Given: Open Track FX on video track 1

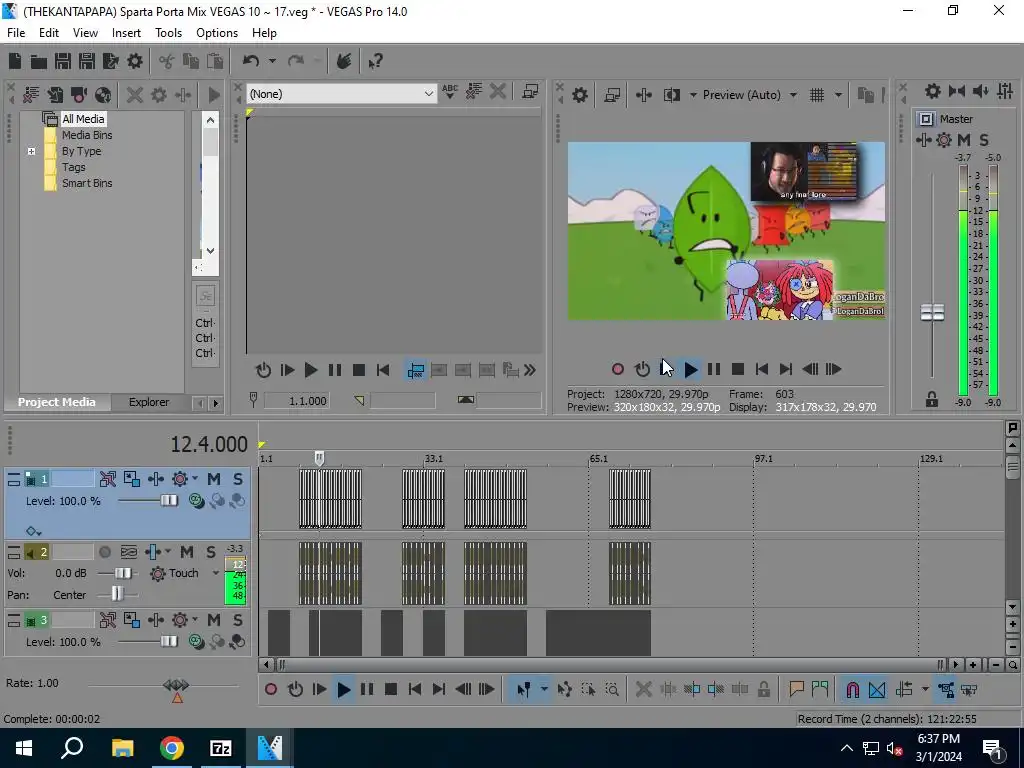Looking at the screenshot, I should click(x=180, y=479).
